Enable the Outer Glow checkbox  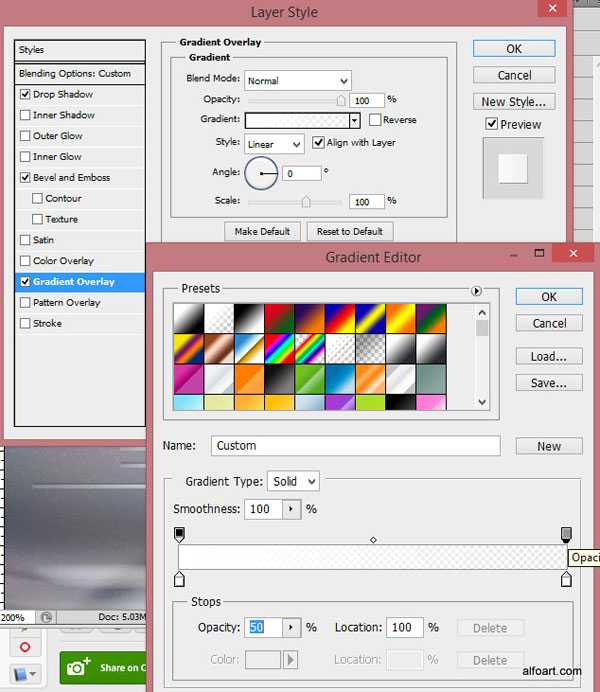pos(25,135)
